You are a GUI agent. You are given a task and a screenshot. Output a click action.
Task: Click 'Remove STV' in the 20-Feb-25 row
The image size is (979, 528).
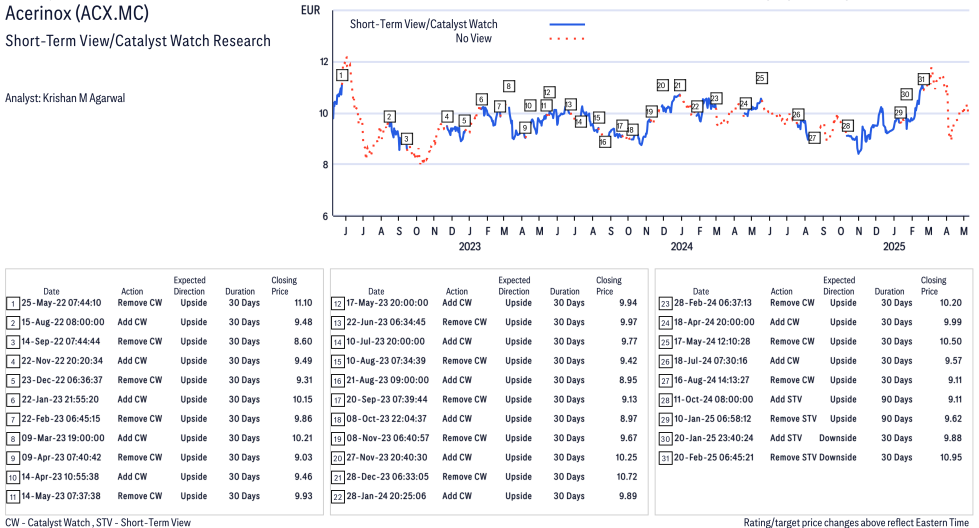click(x=793, y=457)
